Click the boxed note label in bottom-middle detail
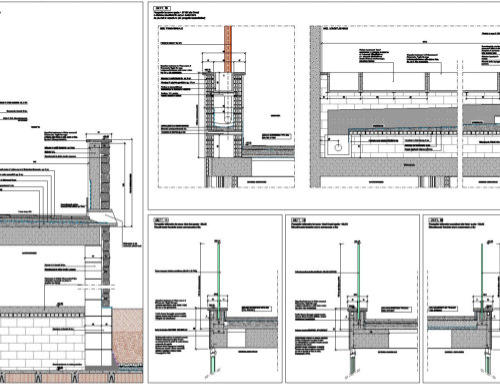The height and width of the screenshot is (384, 500). pyautogui.click(x=396, y=309)
